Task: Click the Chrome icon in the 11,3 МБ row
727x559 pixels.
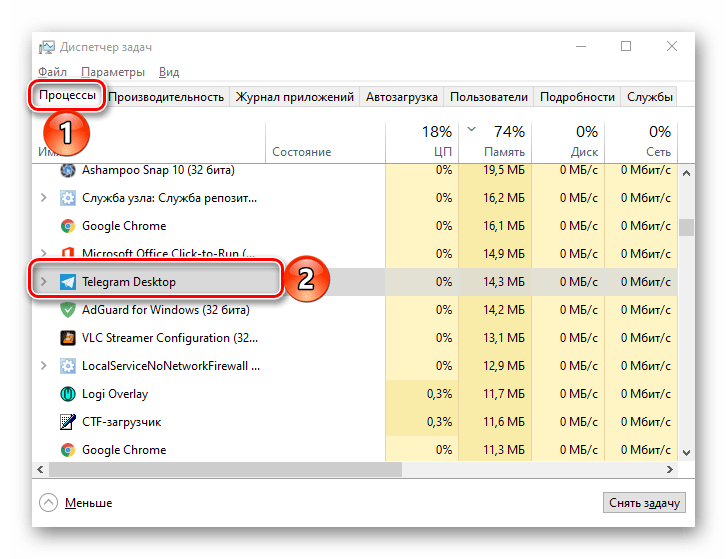Action: point(68,450)
